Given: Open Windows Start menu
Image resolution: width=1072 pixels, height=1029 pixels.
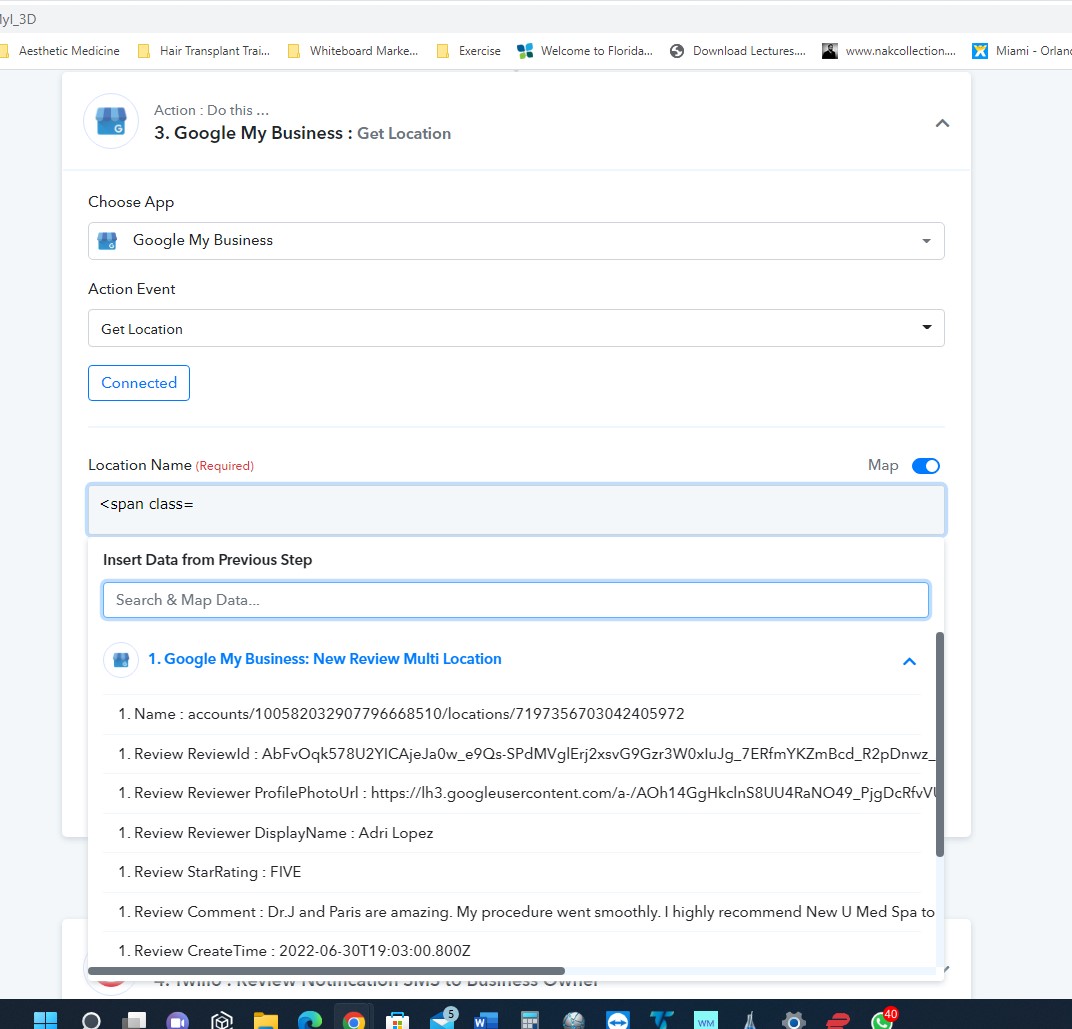Looking at the screenshot, I should click(45, 1020).
